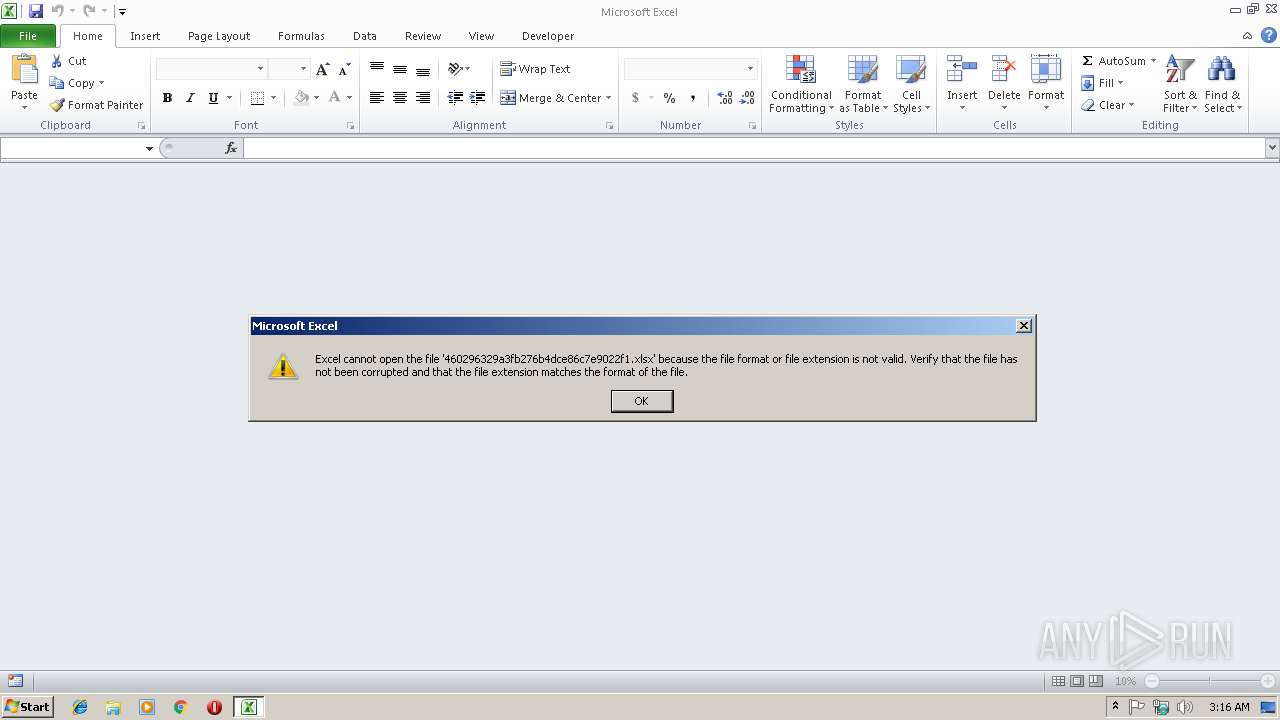Image resolution: width=1280 pixels, height=720 pixels.
Task: Open Sort & Filter menu
Action: (x=1180, y=84)
